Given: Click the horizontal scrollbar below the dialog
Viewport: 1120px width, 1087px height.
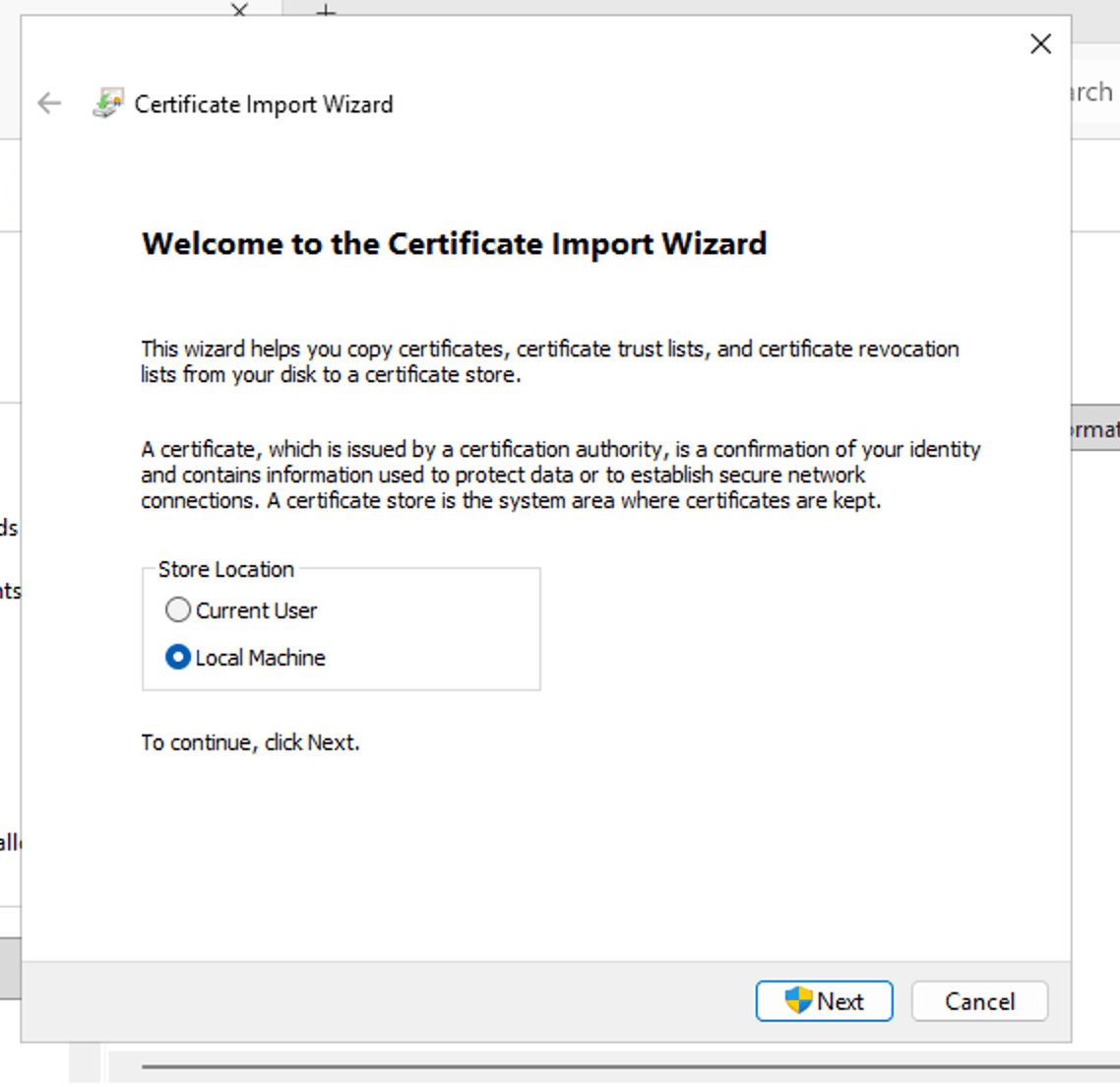Looking at the screenshot, I should click(630, 1066).
